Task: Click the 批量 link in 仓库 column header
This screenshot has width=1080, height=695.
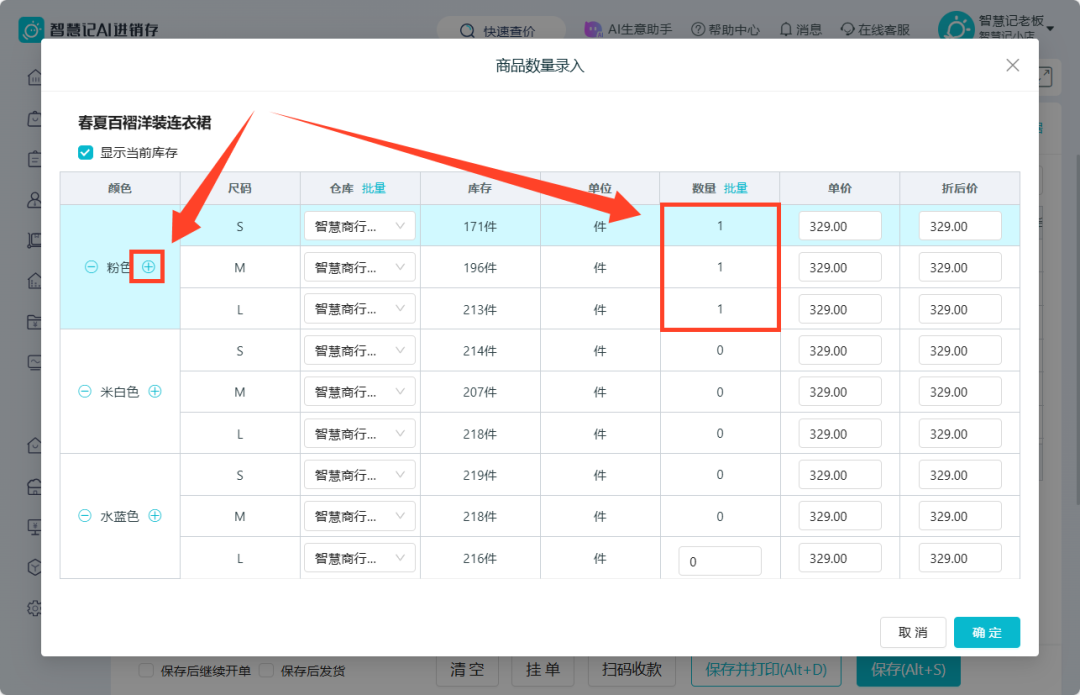Action: (374, 188)
